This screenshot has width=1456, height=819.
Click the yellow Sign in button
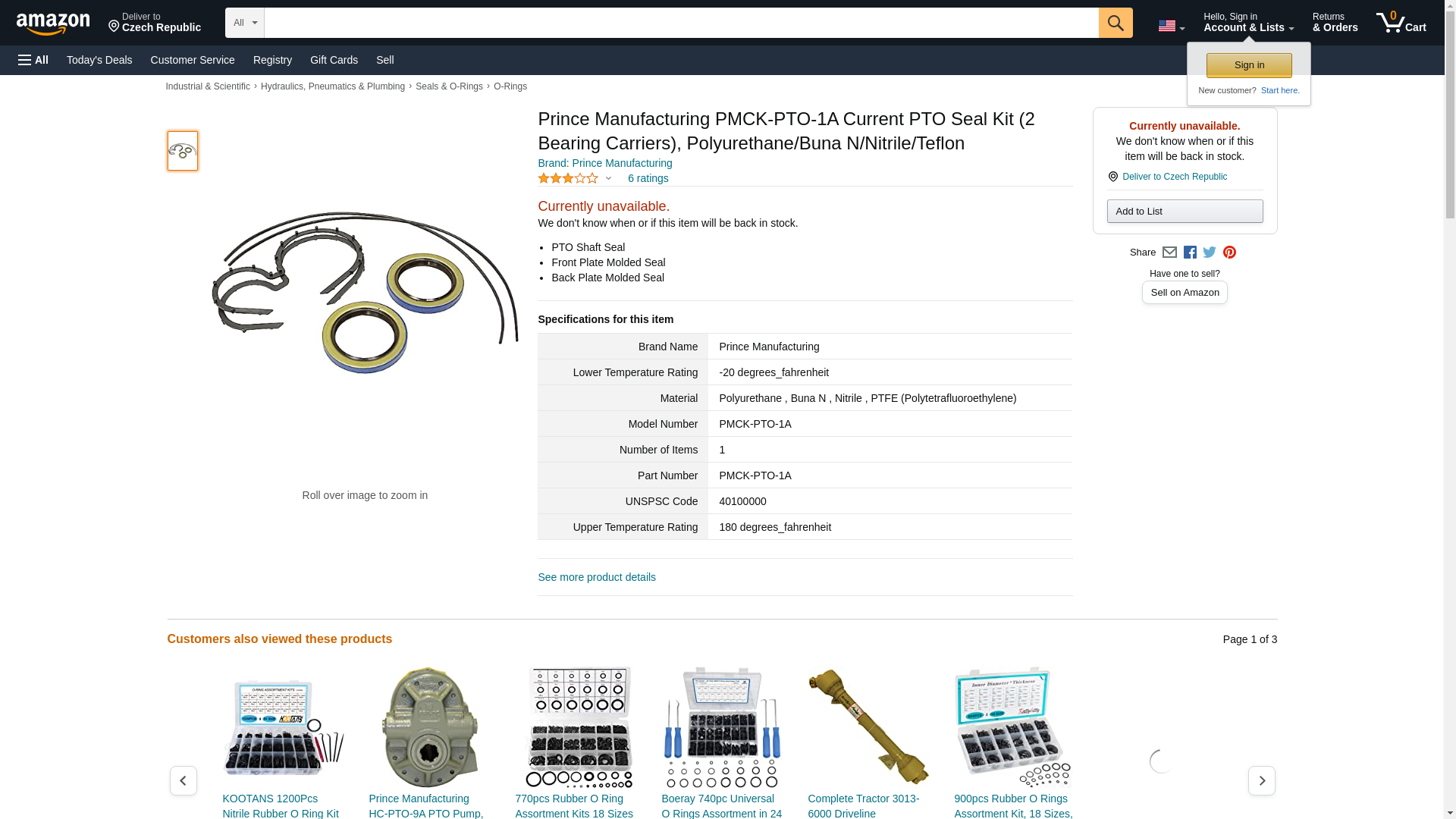tap(1249, 65)
